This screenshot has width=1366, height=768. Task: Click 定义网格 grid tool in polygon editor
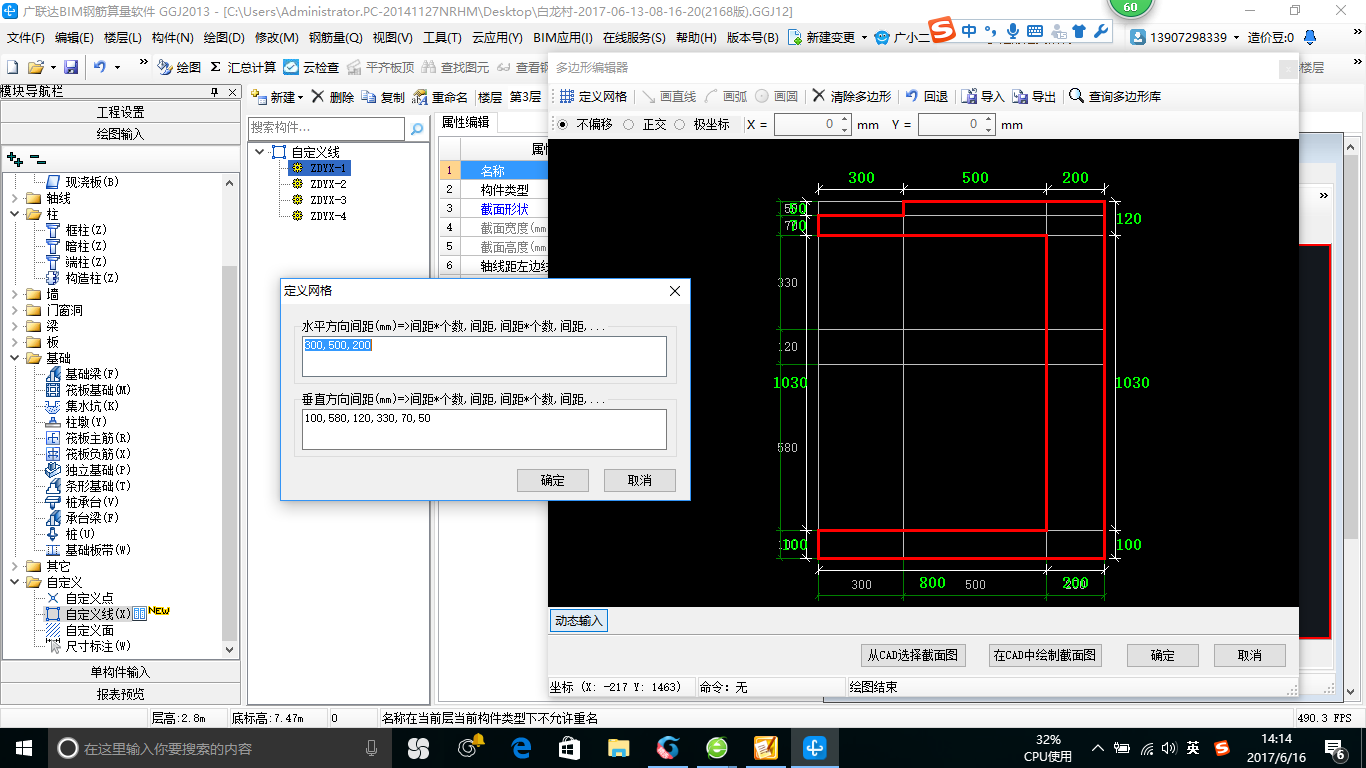(593, 97)
